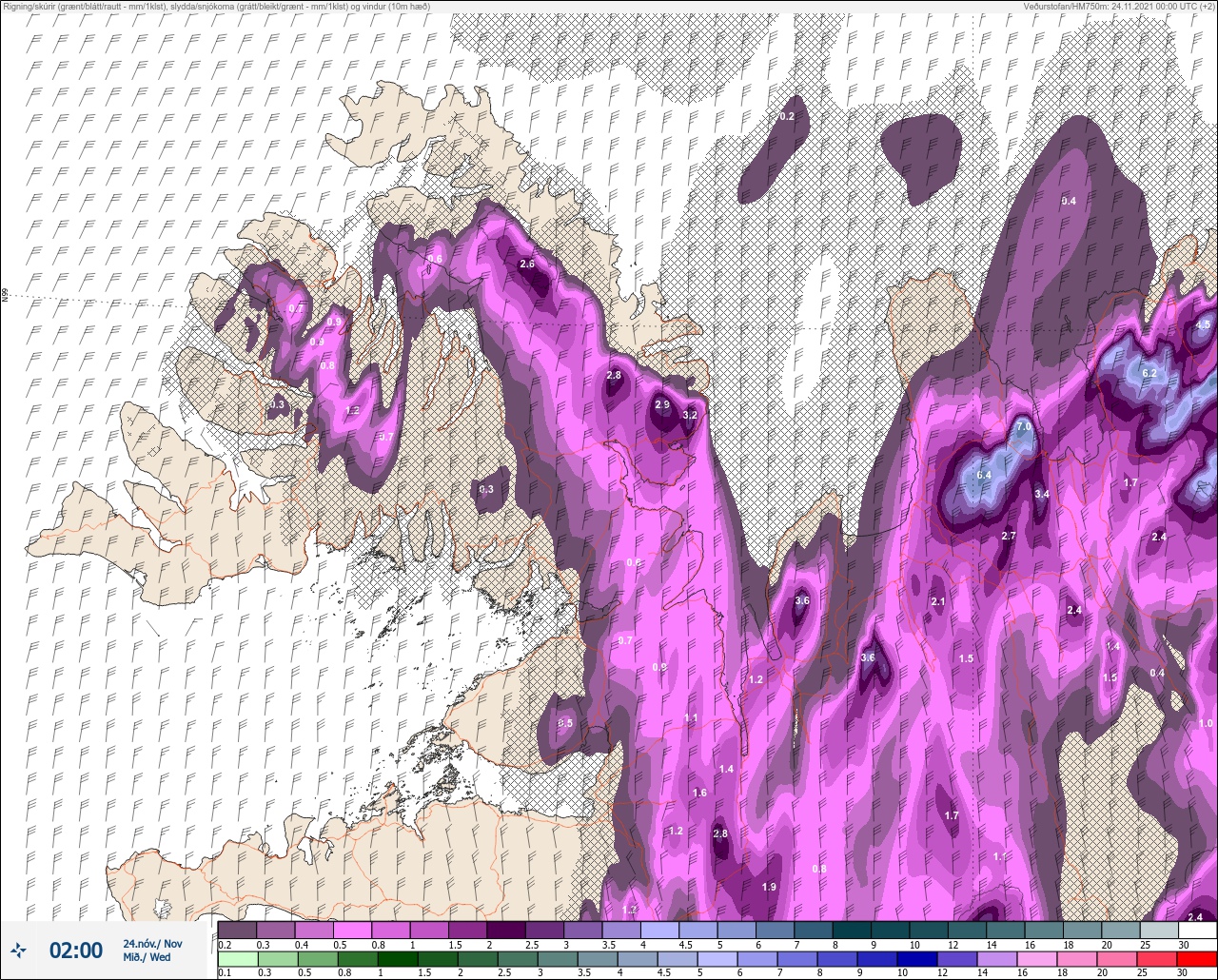1218x980 pixels.
Task: Click the 7.0 precipitation value on map
Action: click(1024, 427)
